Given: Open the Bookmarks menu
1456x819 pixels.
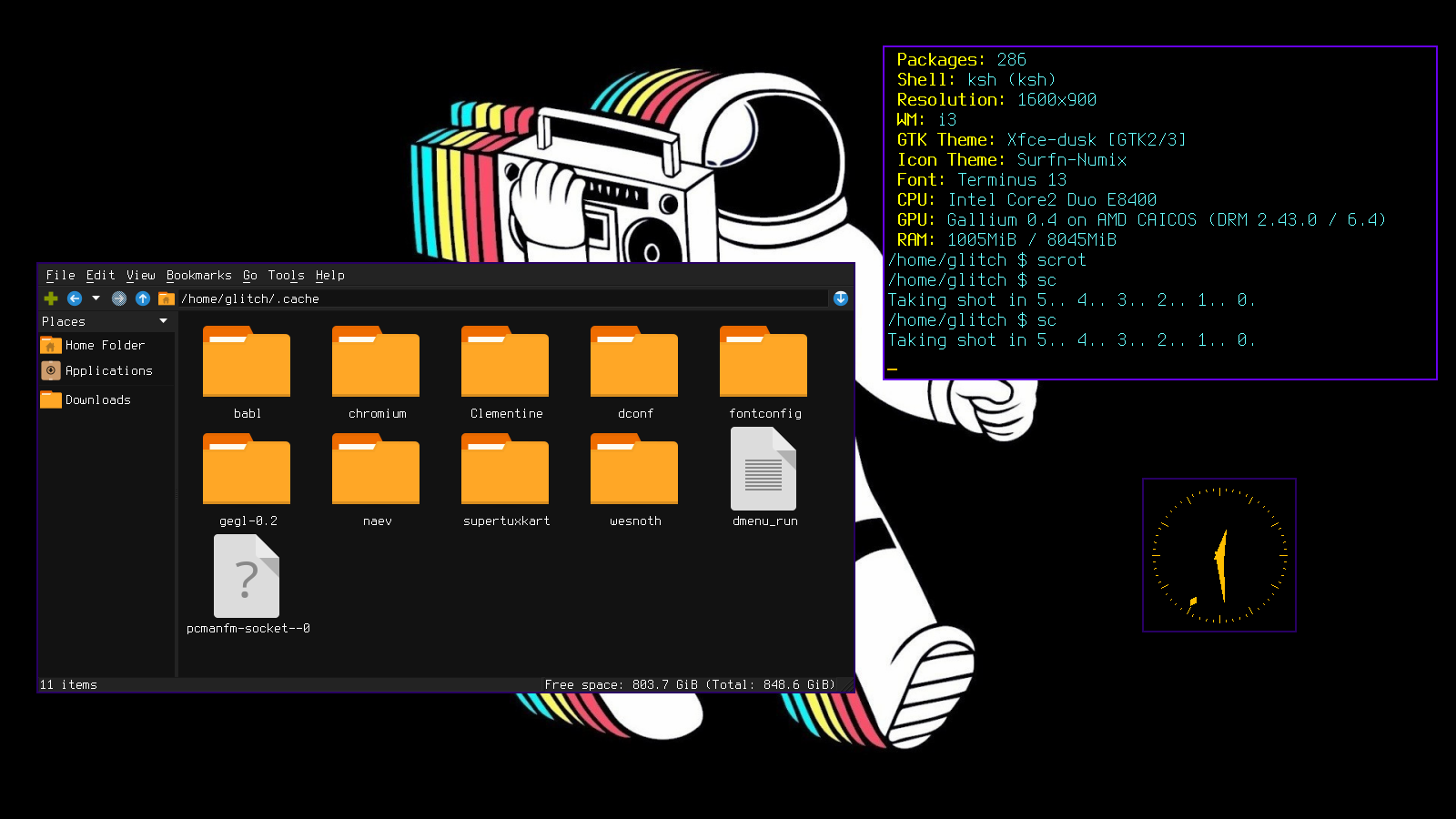Looking at the screenshot, I should [x=198, y=276].
